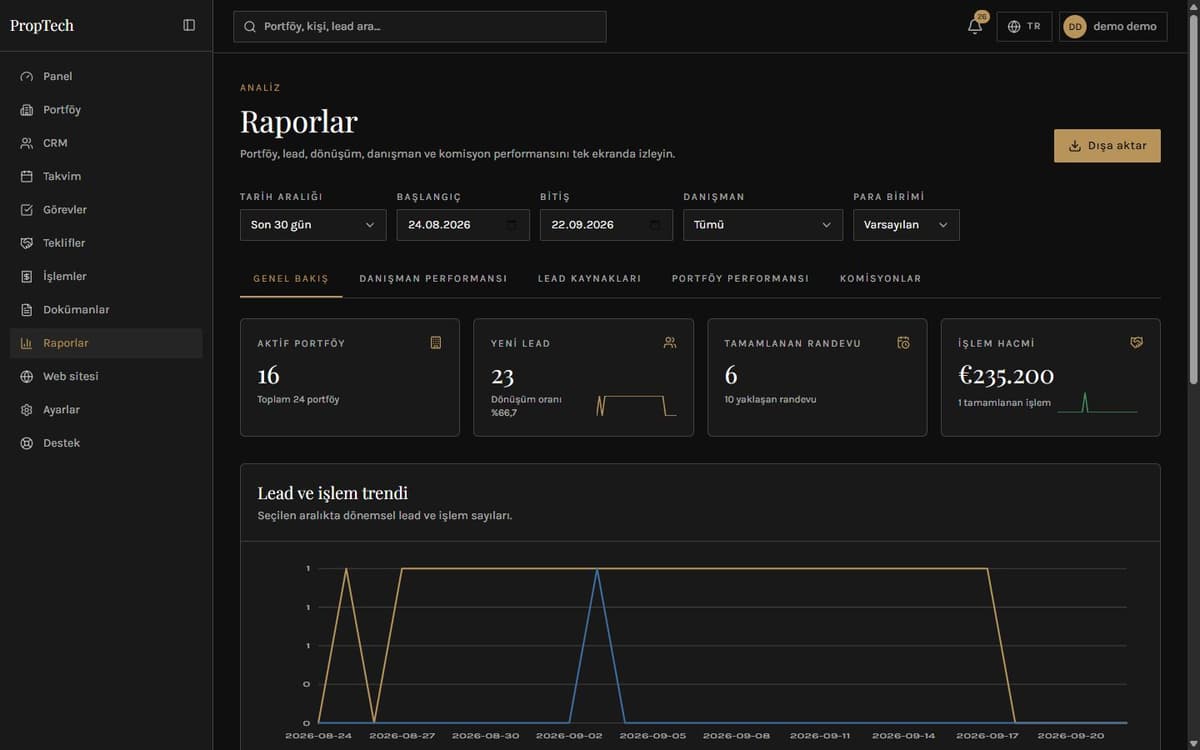
Task: Click the Yeni Lead sparkline chart
Action: (636, 405)
